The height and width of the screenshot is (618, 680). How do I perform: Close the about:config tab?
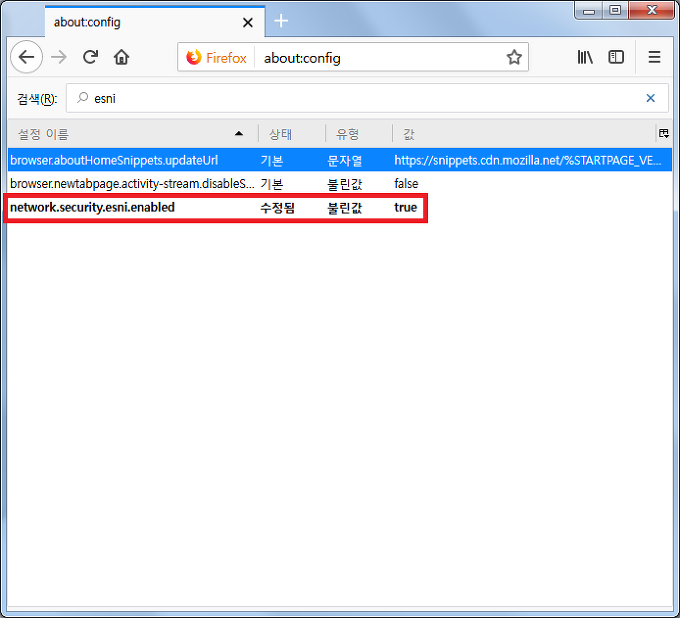point(248,23)
